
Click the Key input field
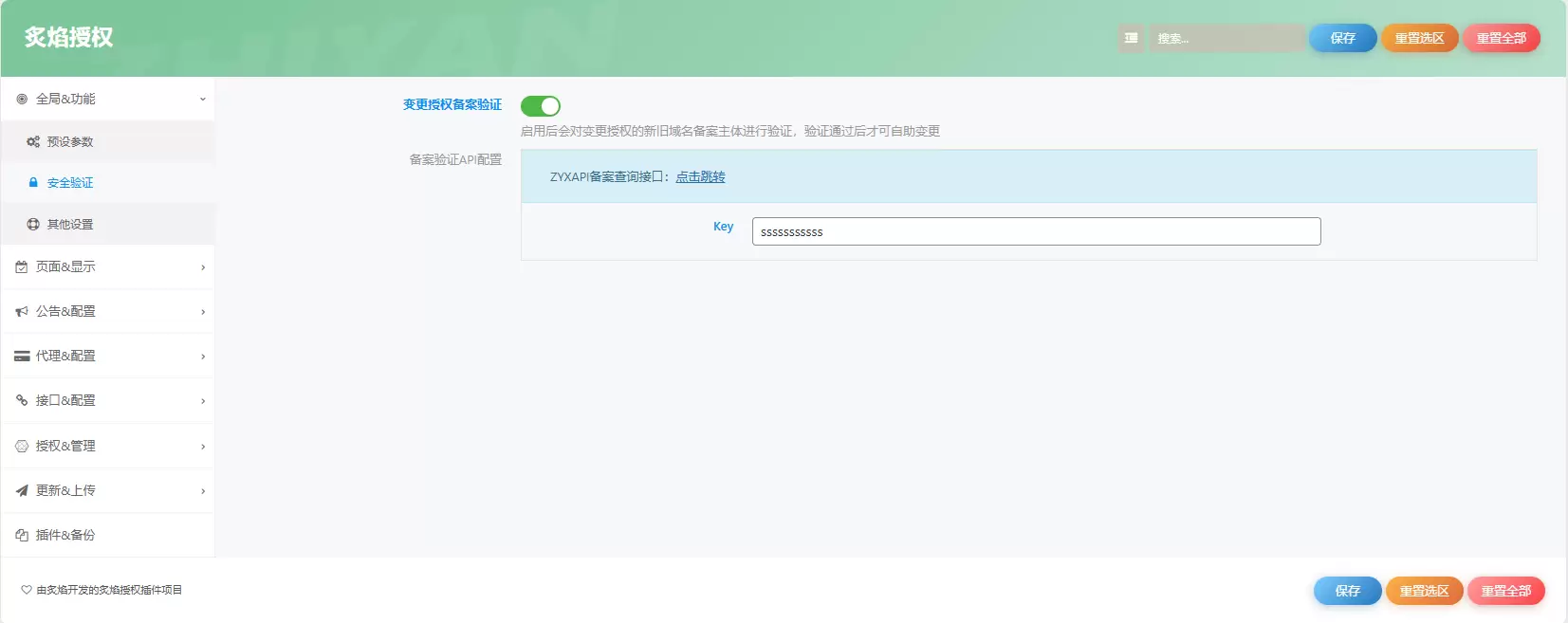(x=1037, y=231)
